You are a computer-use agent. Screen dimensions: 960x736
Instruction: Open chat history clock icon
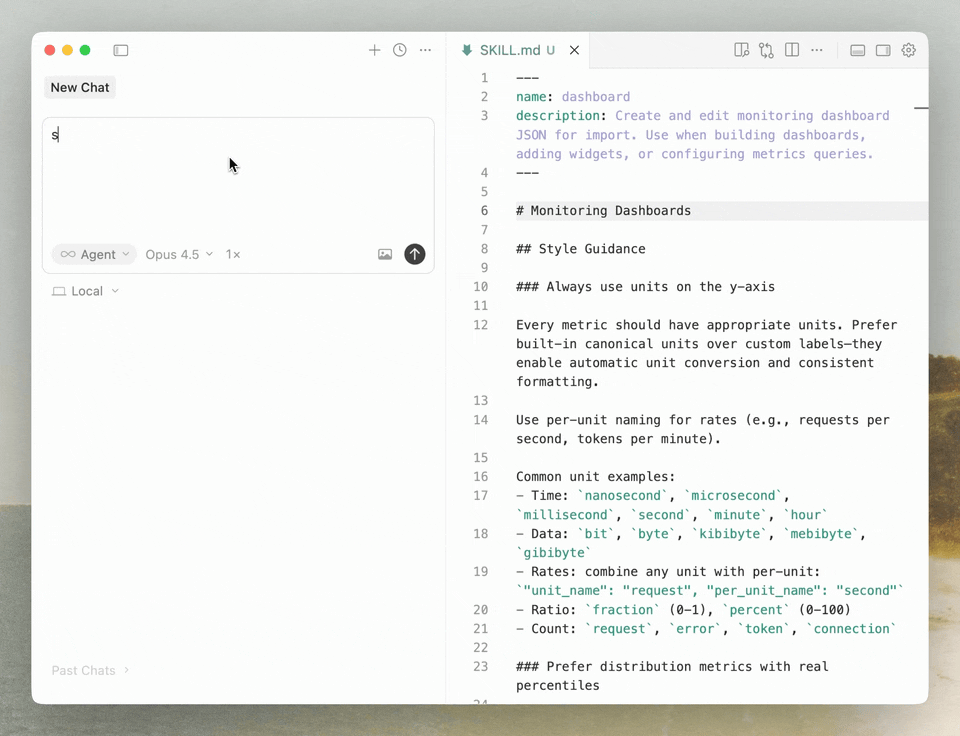400,50
